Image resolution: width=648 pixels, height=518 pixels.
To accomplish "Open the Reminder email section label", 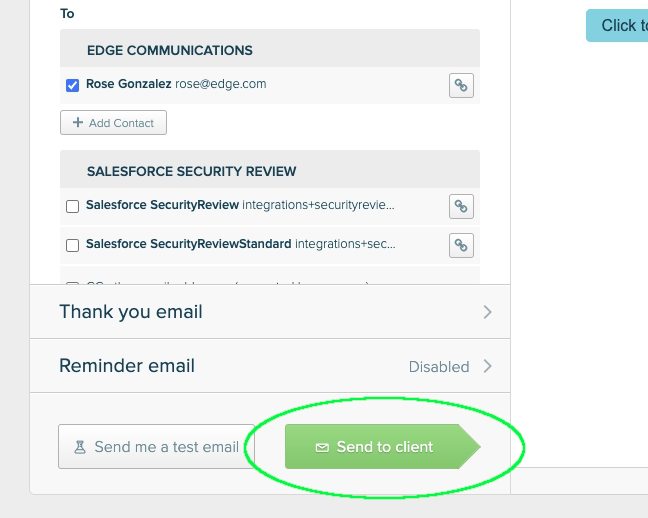I will coord(127,366).
